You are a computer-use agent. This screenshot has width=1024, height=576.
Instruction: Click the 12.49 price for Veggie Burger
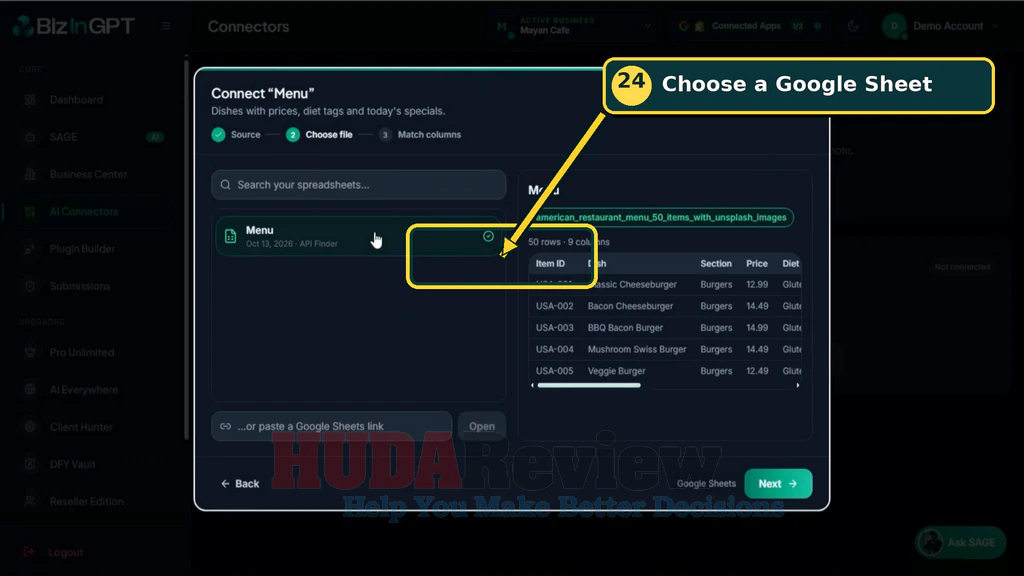click(757, 371)
